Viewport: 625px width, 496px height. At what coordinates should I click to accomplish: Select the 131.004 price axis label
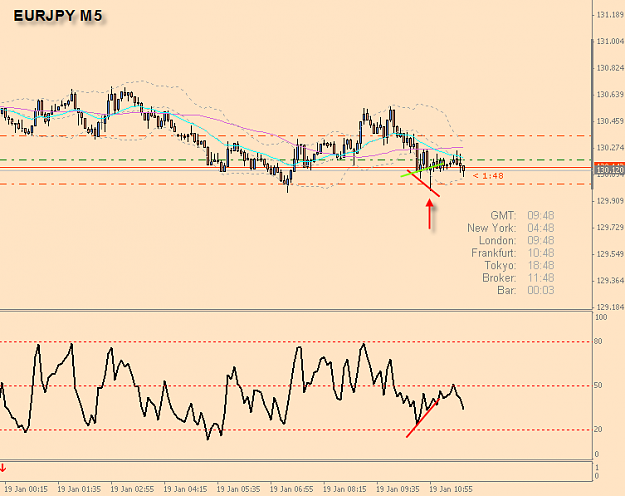click(610, 41)
